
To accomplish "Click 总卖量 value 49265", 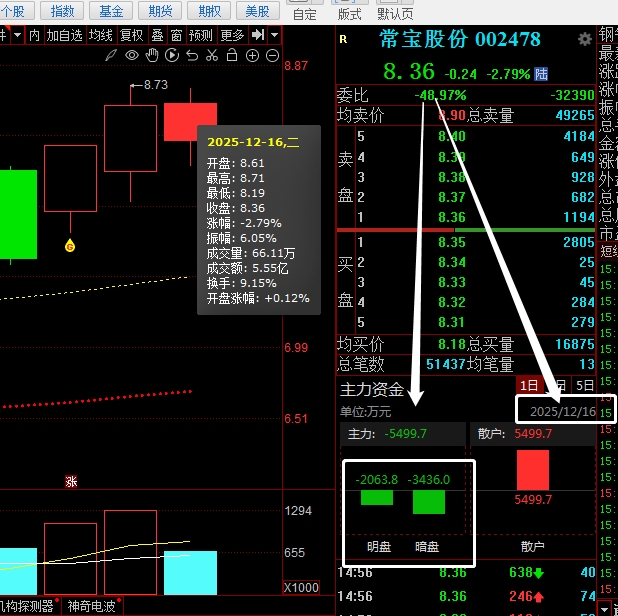I will [575, 115].
